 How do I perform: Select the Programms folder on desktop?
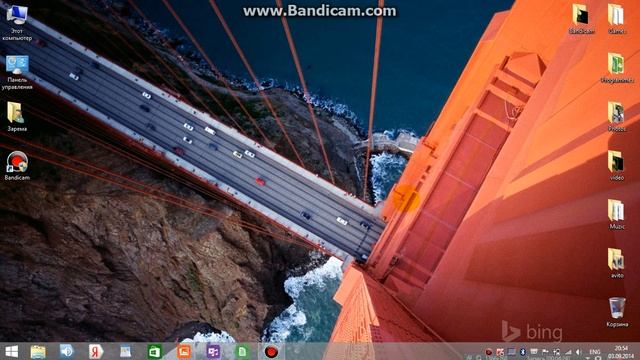(616, 68)
